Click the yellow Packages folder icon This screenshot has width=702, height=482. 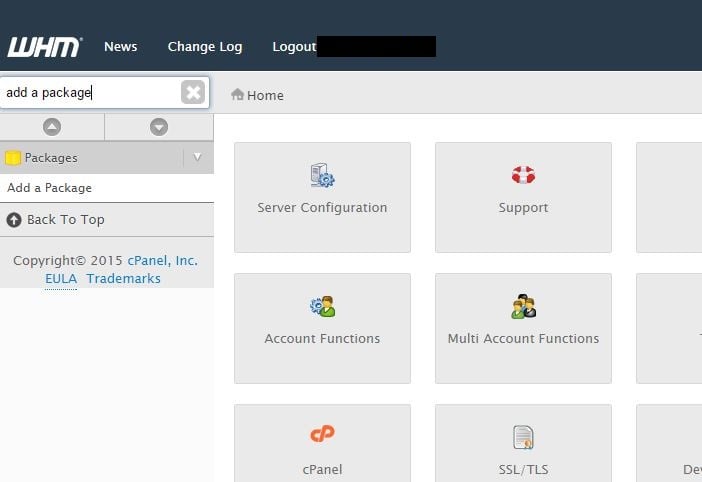pos(13,158)
